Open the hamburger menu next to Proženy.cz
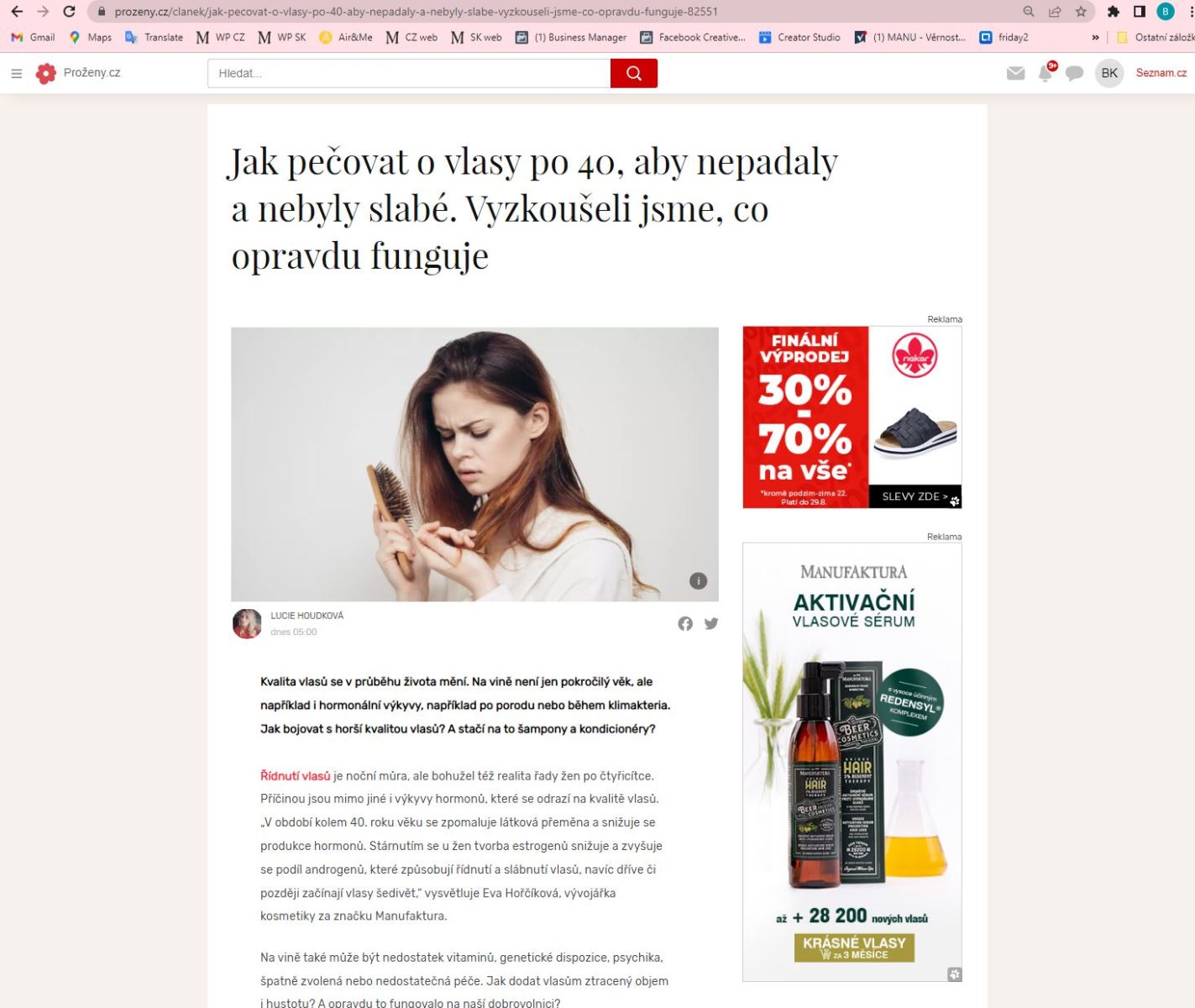 (x=16, y=74)
